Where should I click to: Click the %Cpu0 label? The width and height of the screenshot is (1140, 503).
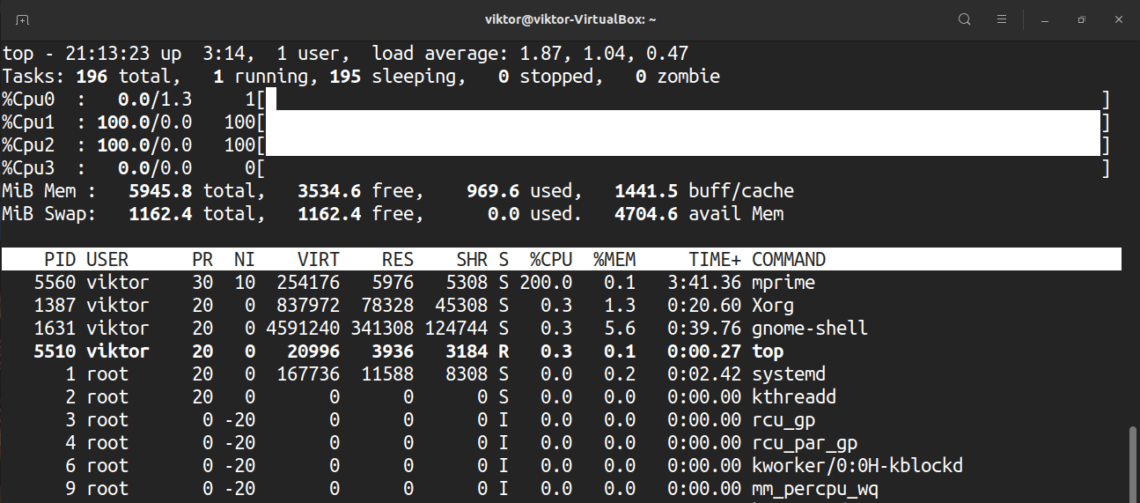(x=28, y=100)
